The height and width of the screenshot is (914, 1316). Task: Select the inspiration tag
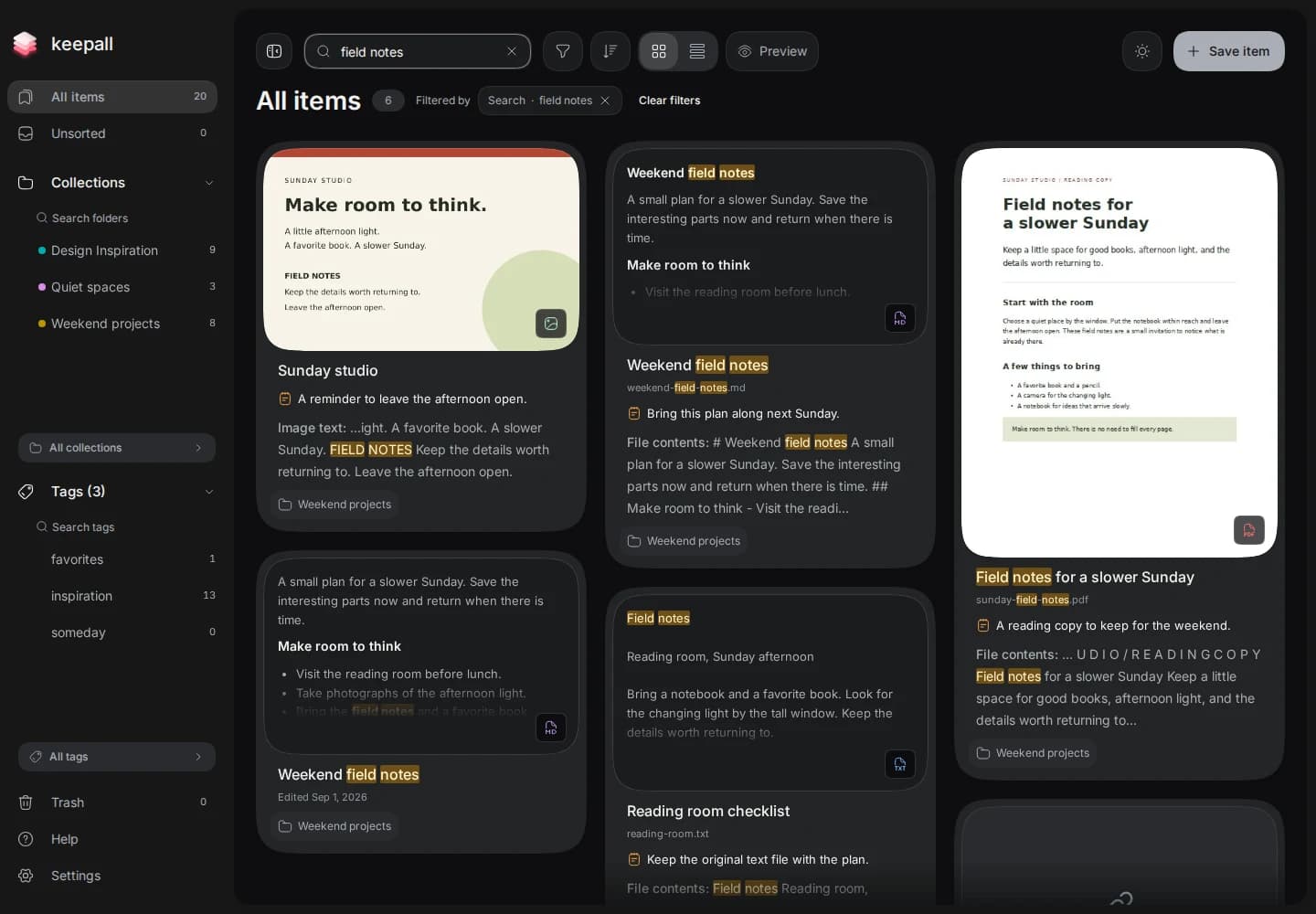tap(126, 596)
